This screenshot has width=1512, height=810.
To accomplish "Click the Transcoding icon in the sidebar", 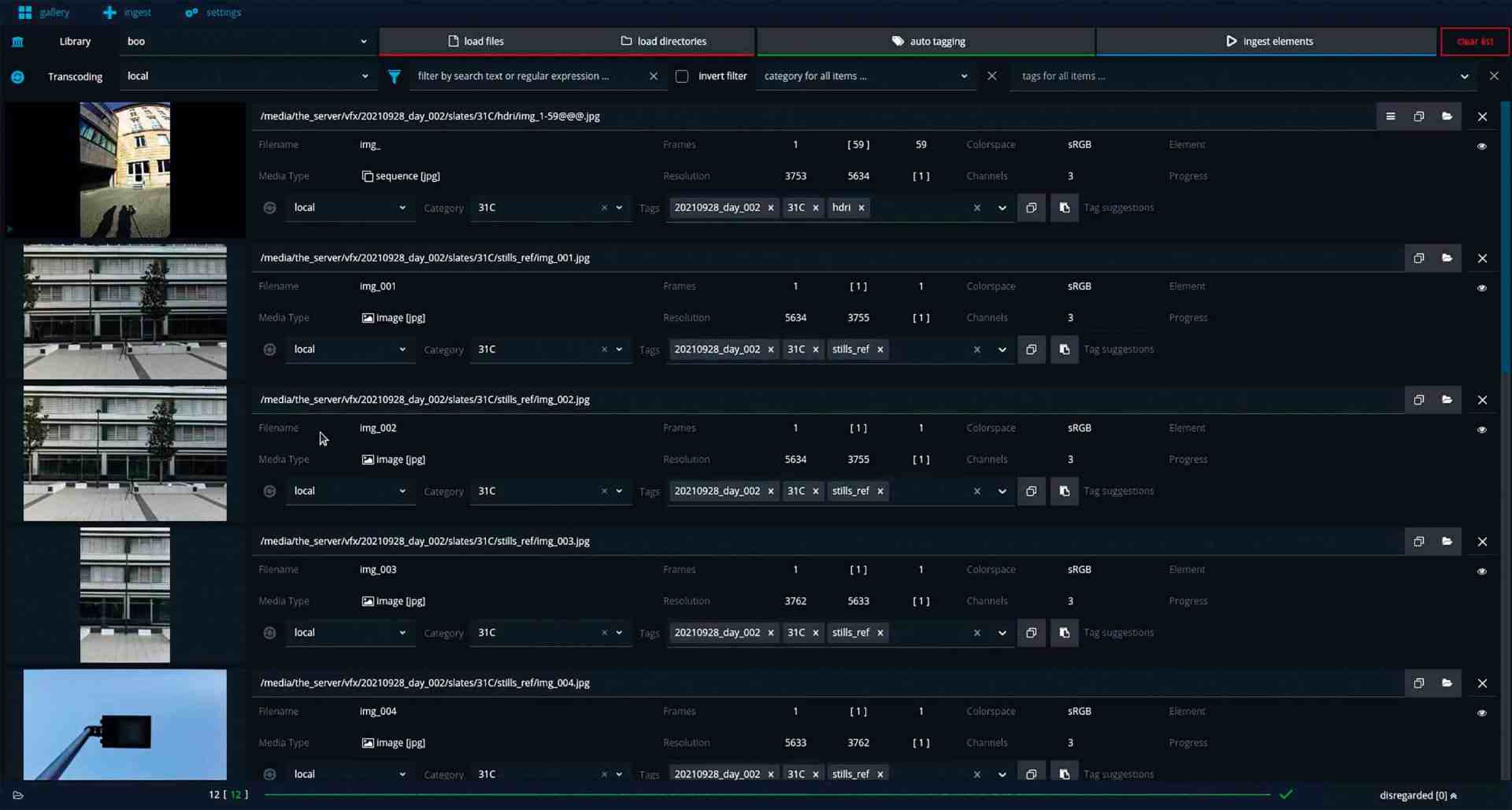I will tap(17, 76).
